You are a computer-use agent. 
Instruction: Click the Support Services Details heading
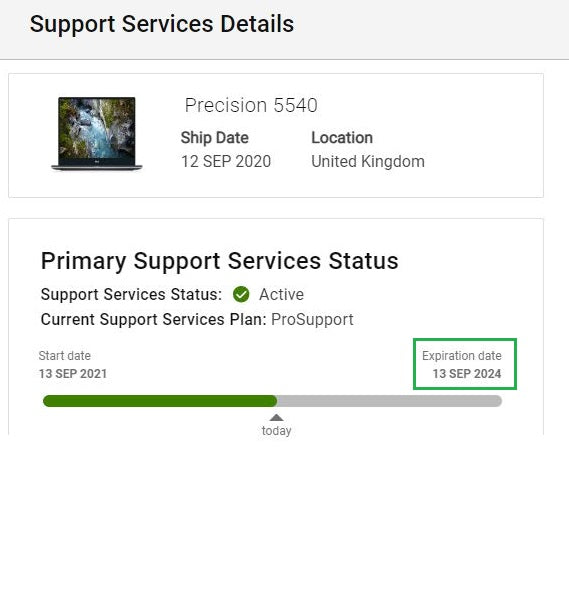tap(162, 24)
